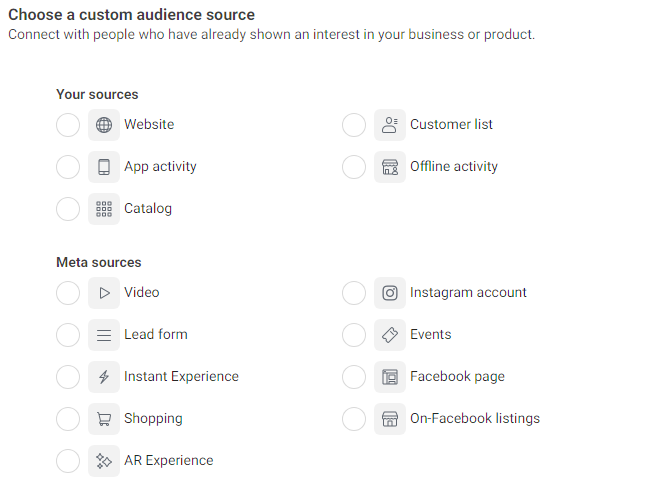Click the App activity phone icon
The height and width of the screenshot is (483, 645).
(104, 167)
